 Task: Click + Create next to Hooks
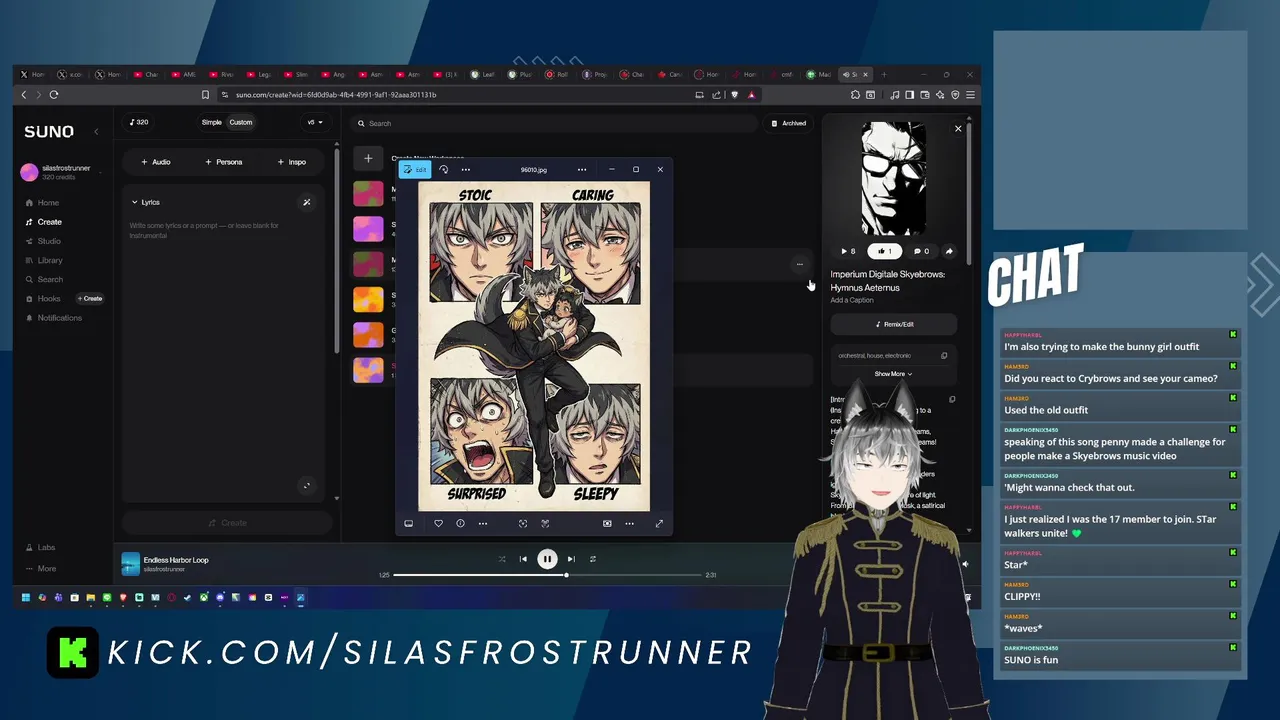90,298
